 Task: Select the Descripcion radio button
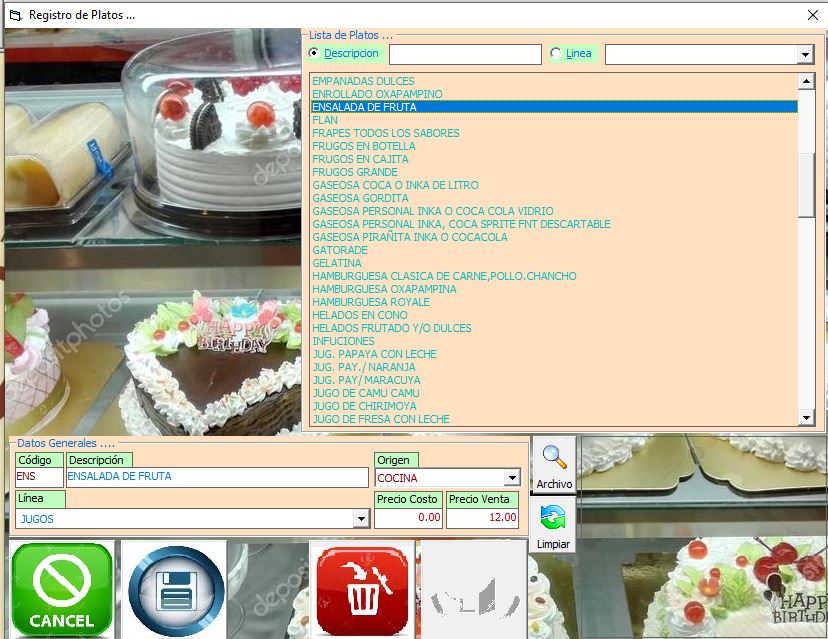(314, 53)
